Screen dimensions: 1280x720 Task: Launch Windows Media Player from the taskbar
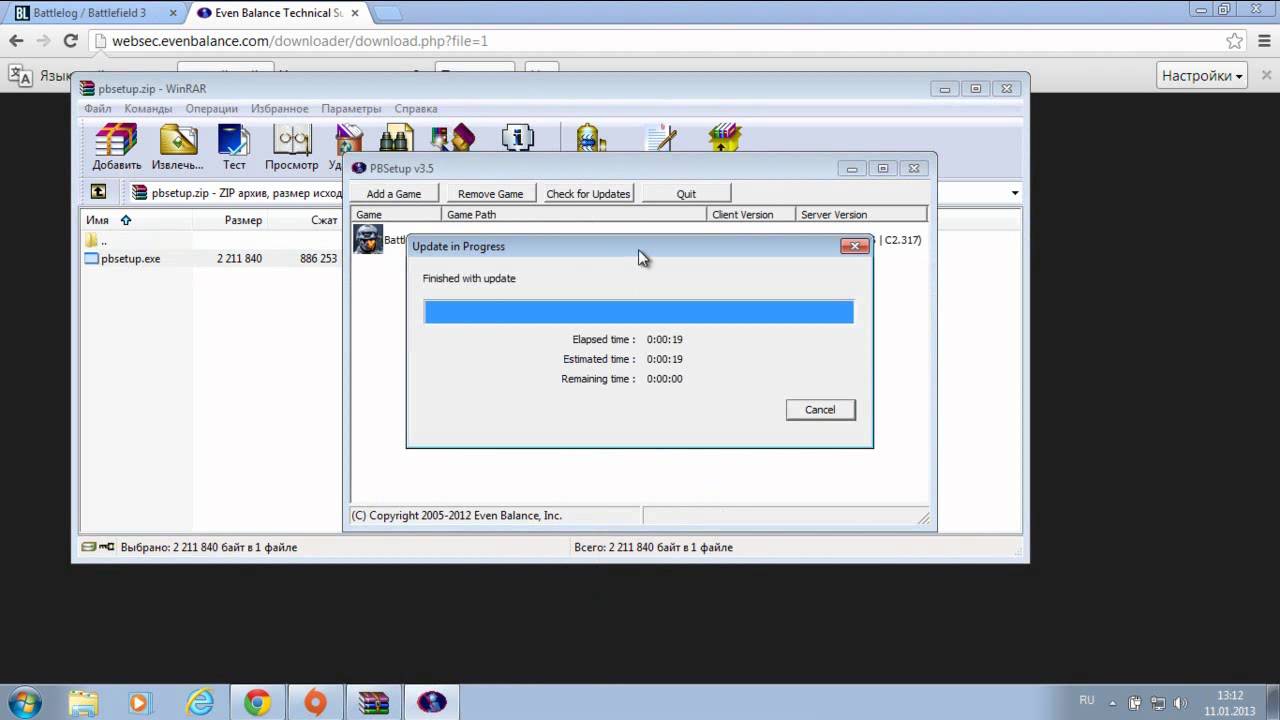(140, 702)
